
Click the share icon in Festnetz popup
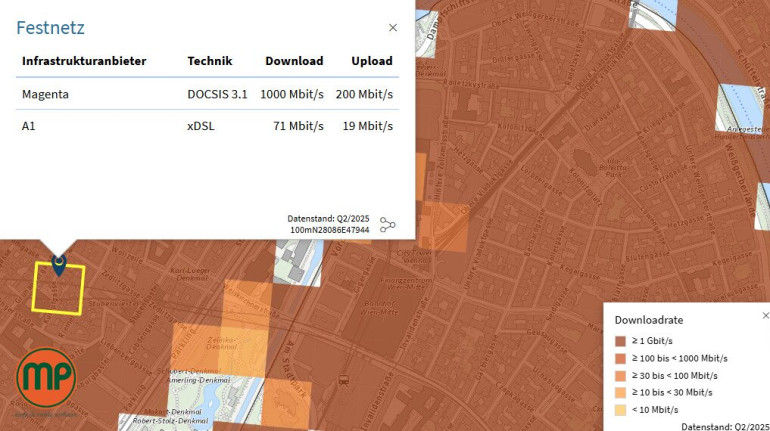coord(387,225)
